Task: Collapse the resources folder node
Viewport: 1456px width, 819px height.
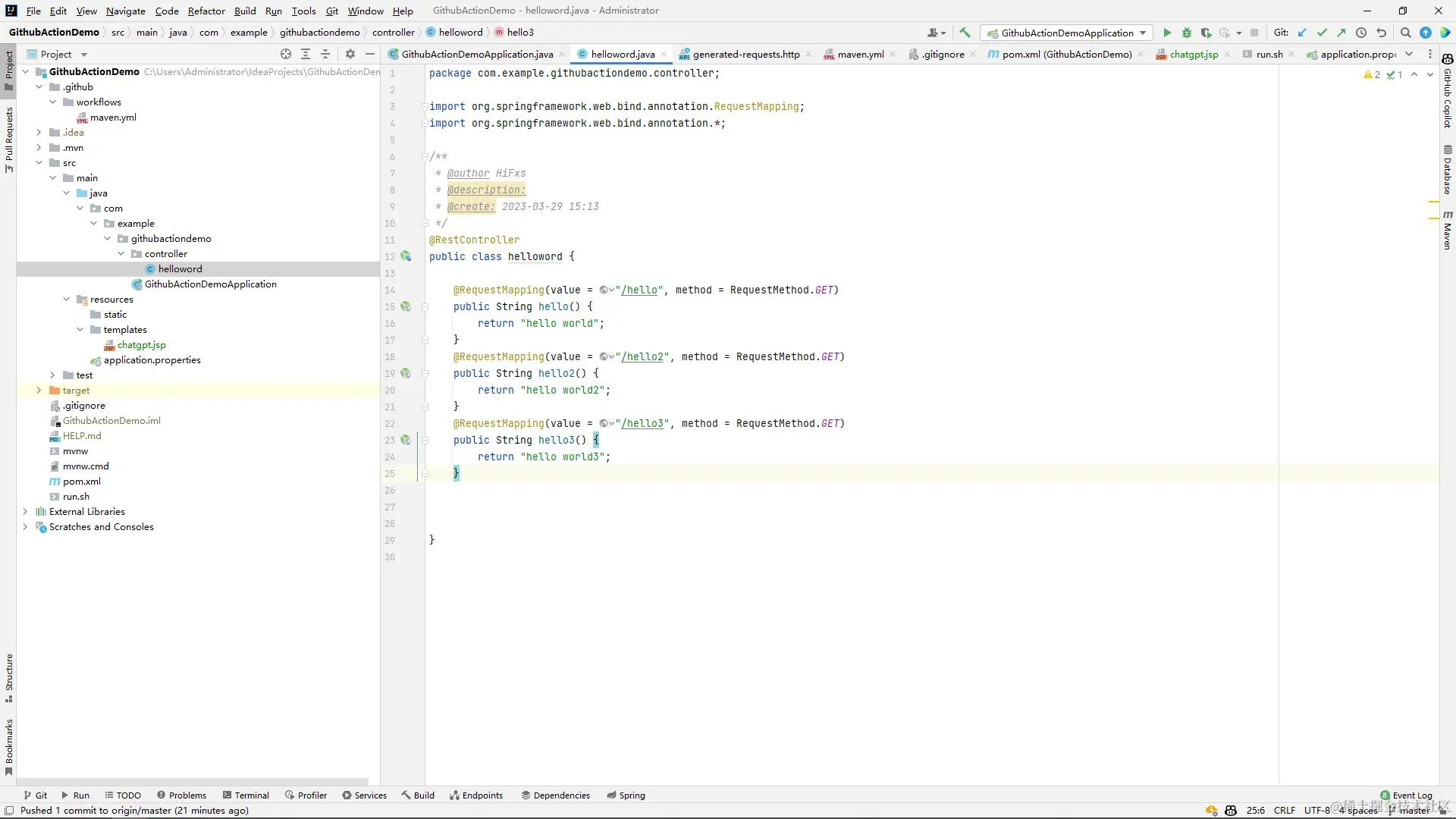Action: click(x=66, y=300)
